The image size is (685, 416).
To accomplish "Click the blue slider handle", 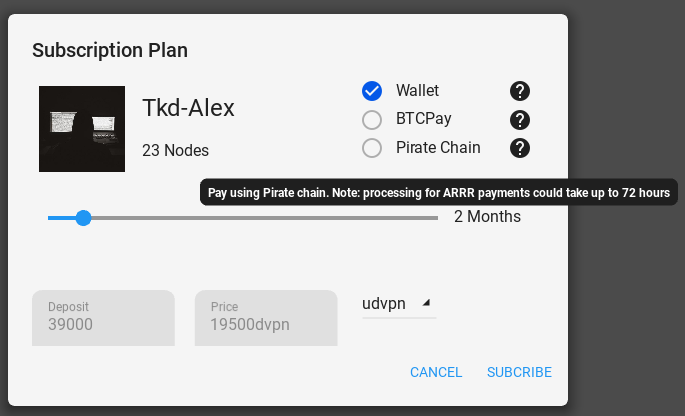I will tap(83, 218).
